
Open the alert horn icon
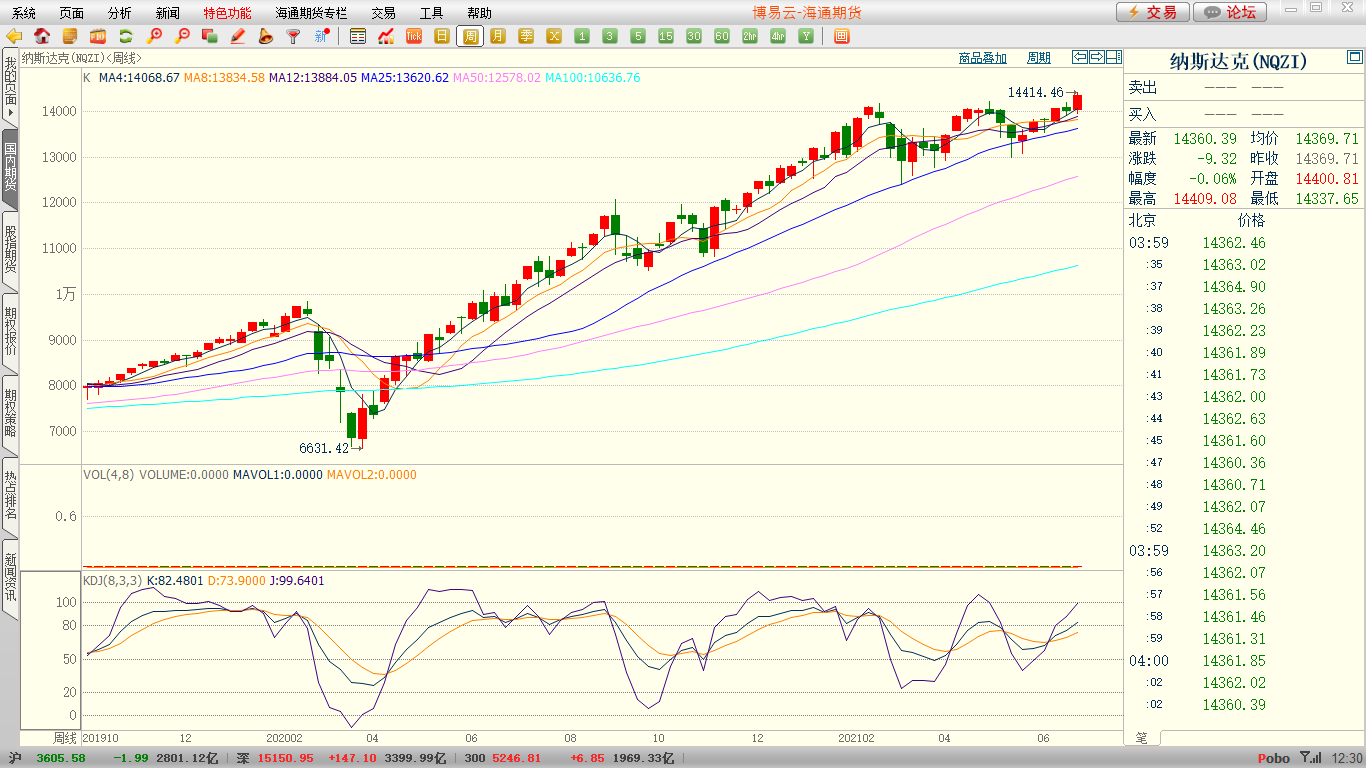point(266,36)
